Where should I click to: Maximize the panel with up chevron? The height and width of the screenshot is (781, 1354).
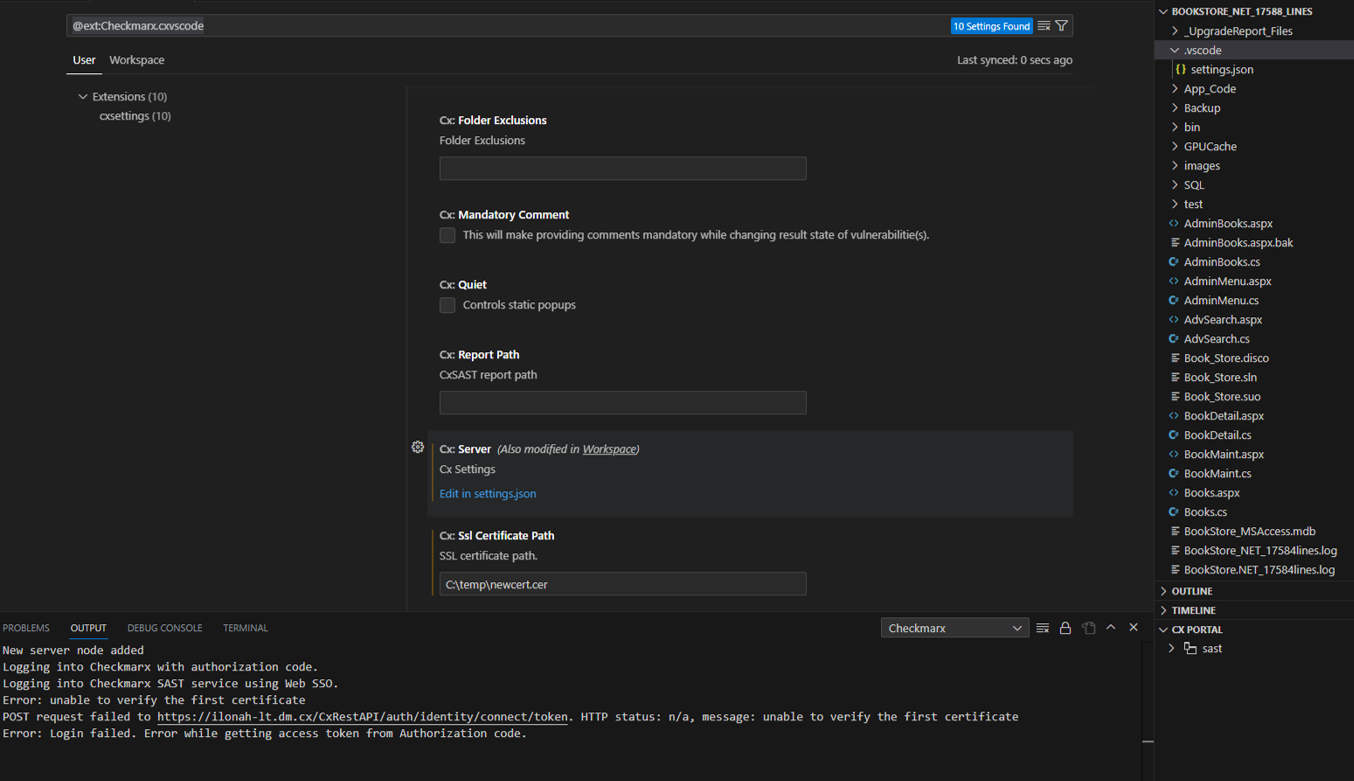point(1111,628)
